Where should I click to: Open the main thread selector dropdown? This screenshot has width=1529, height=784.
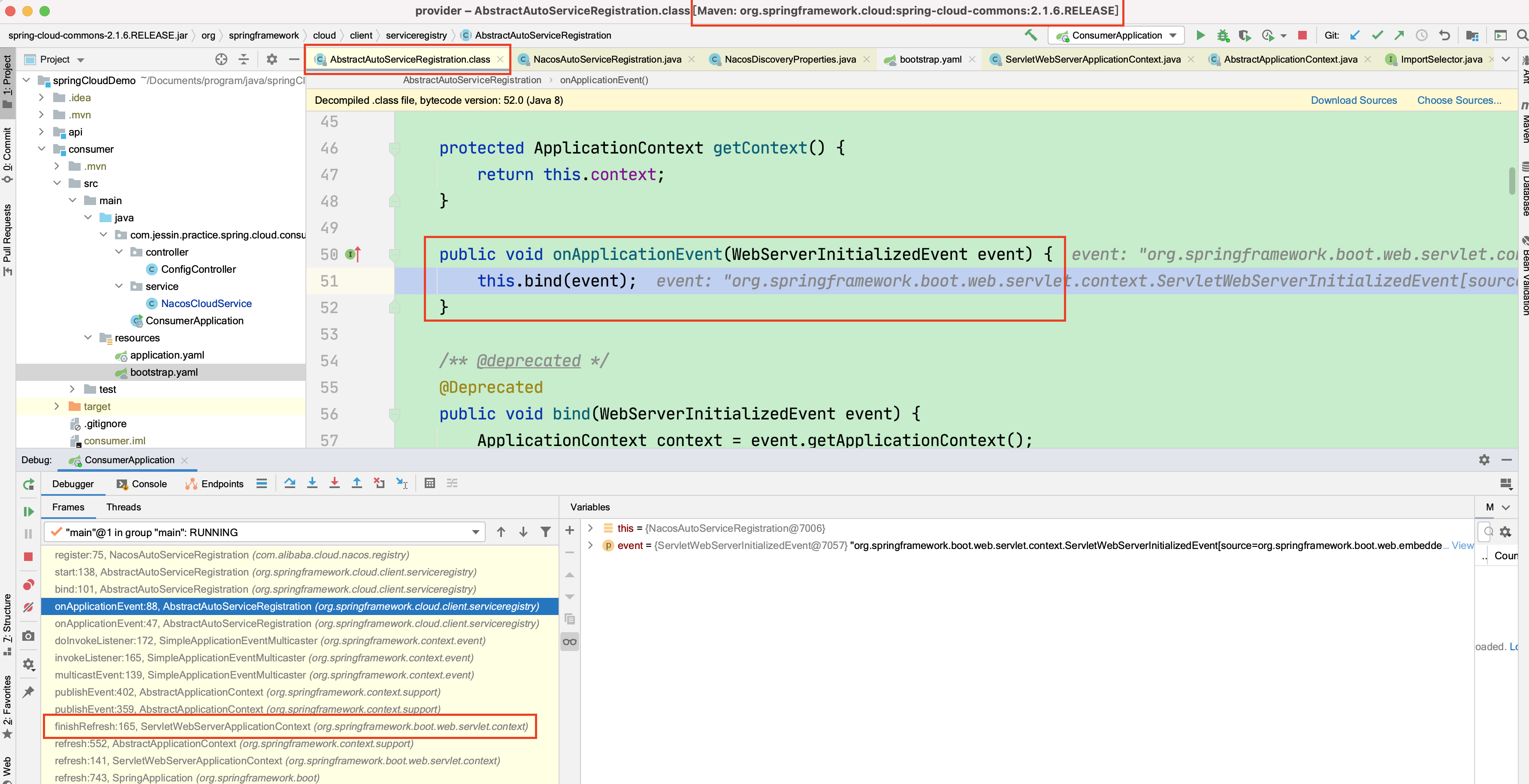coord(475,532)
